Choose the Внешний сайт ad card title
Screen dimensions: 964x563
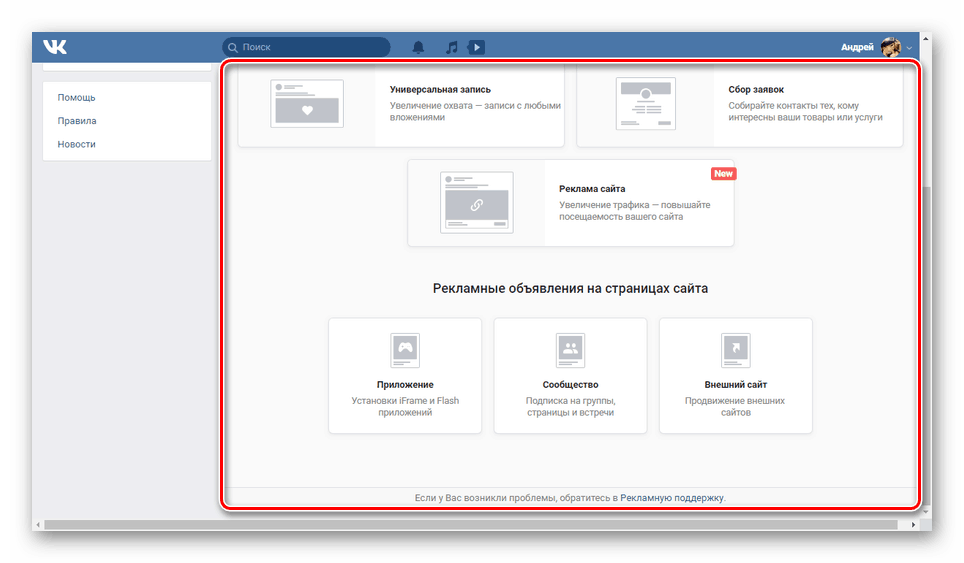[736, 385]
